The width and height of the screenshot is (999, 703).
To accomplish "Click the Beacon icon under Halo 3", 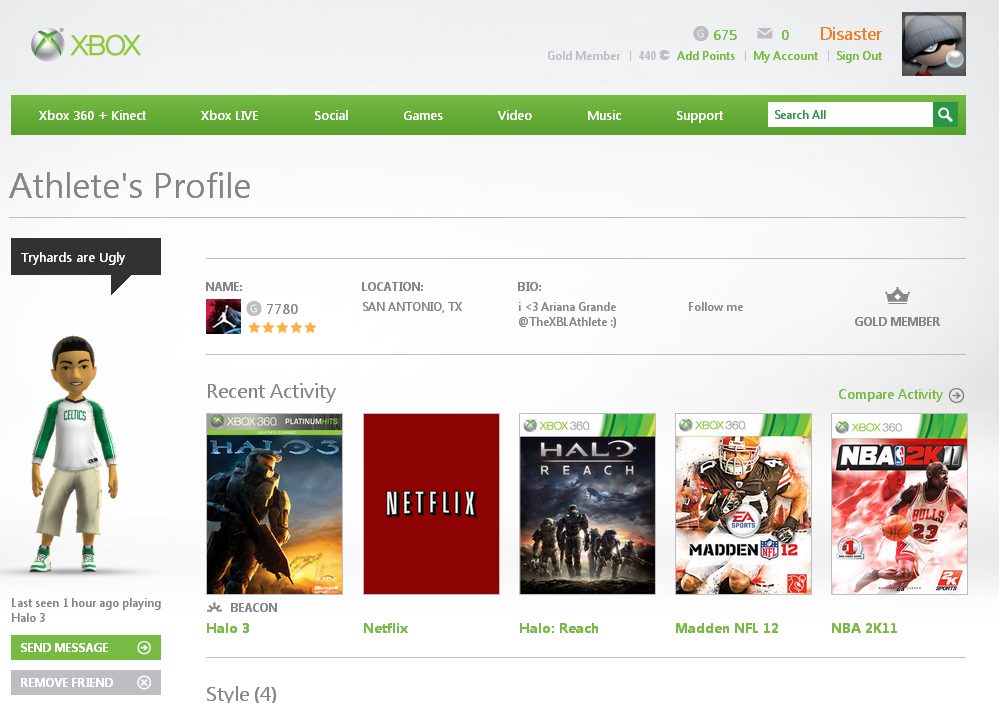I will 215,607.
